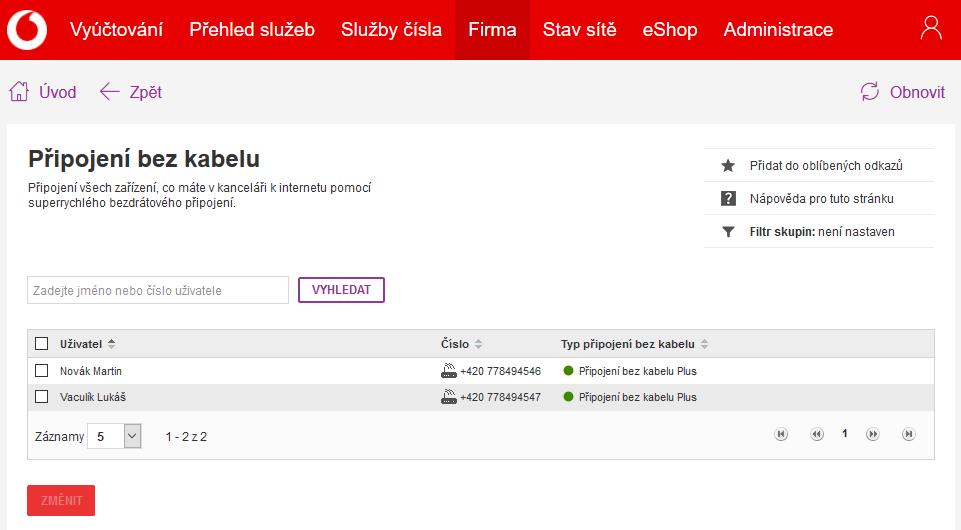Screen dimensions: 961x530
Task: Check the box for Vaculík Lukáš
Action: point(42,397)
